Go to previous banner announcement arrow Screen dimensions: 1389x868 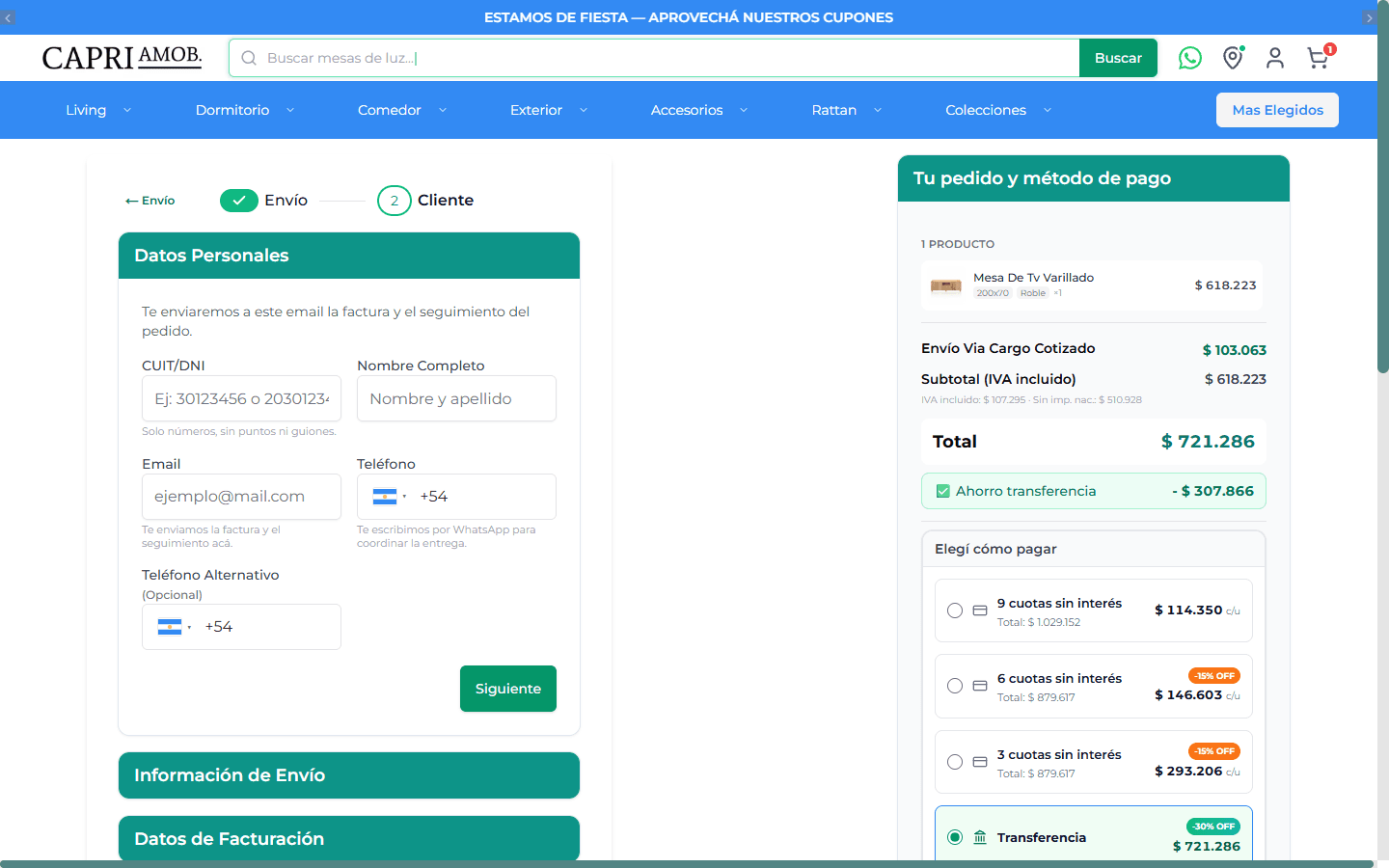[8, 17]
